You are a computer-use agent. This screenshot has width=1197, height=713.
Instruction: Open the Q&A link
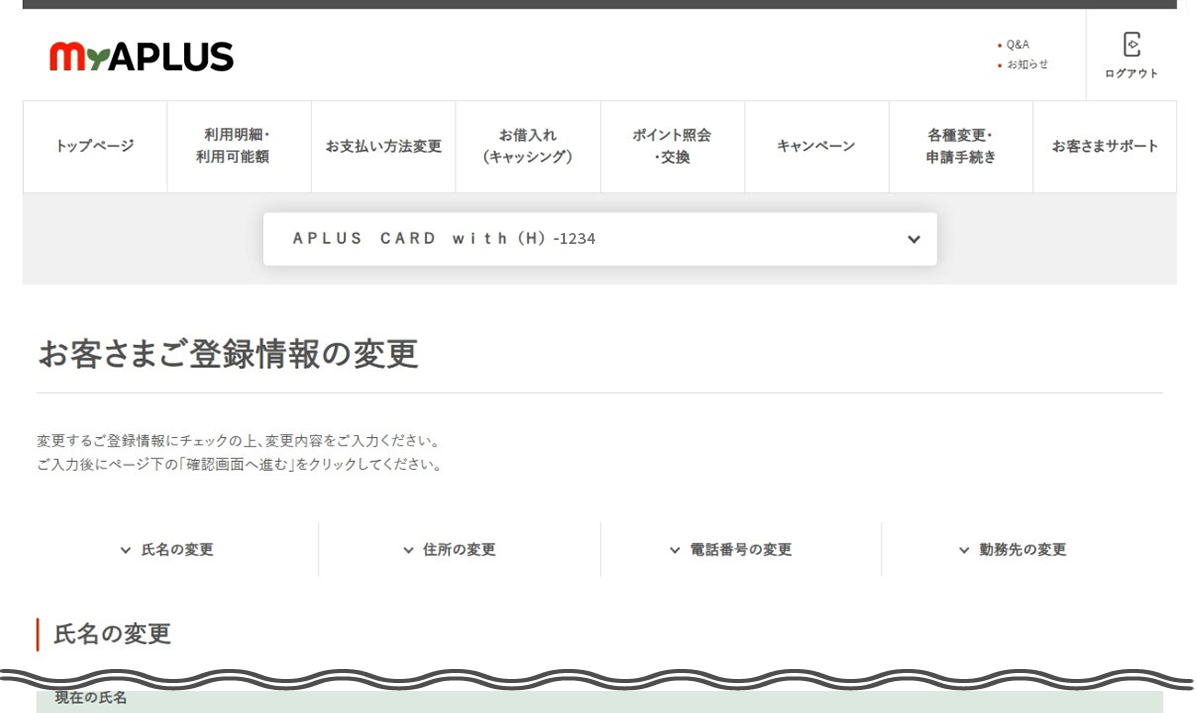coord(1017,45)
